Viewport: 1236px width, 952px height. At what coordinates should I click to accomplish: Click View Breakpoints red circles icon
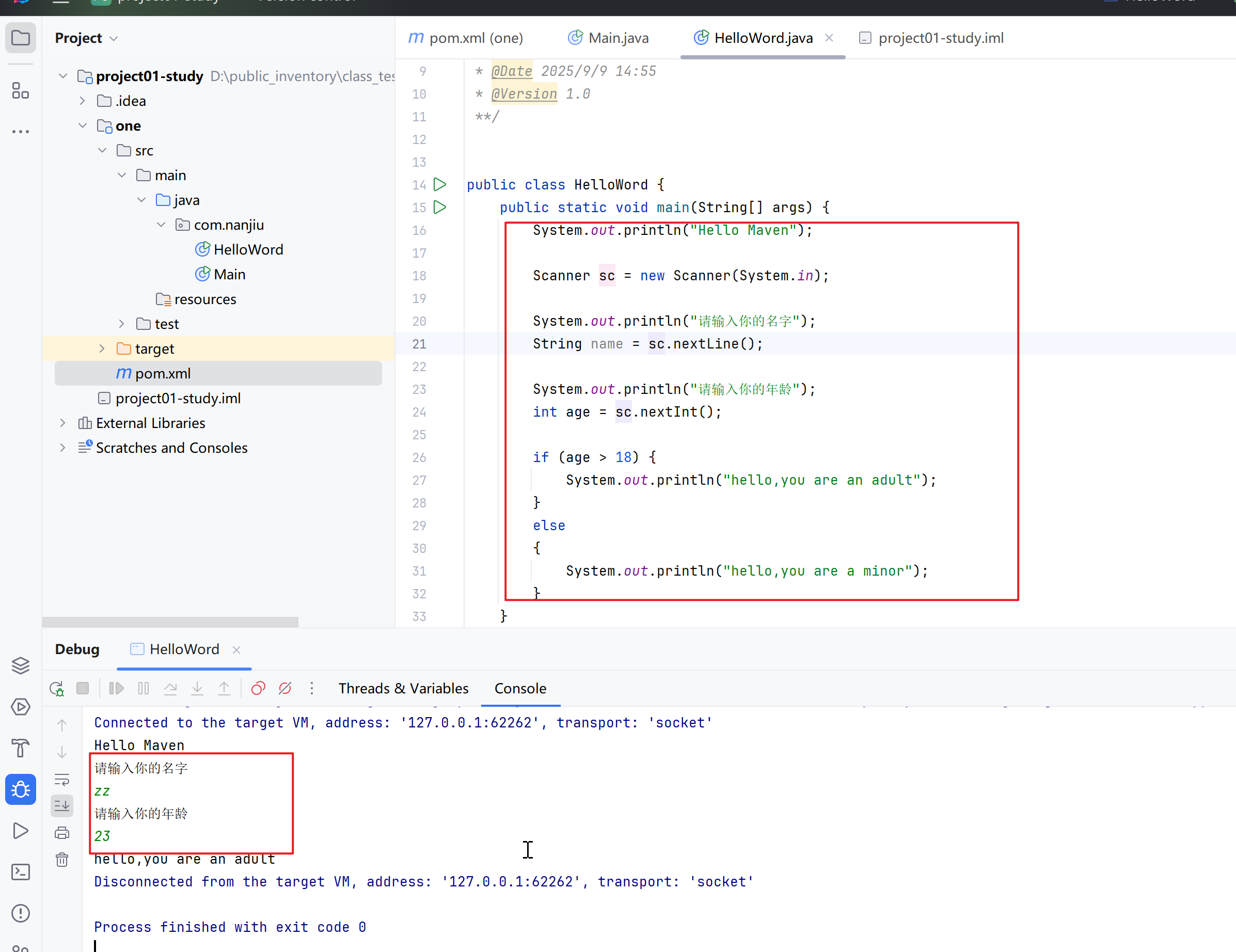click(258, 688)
